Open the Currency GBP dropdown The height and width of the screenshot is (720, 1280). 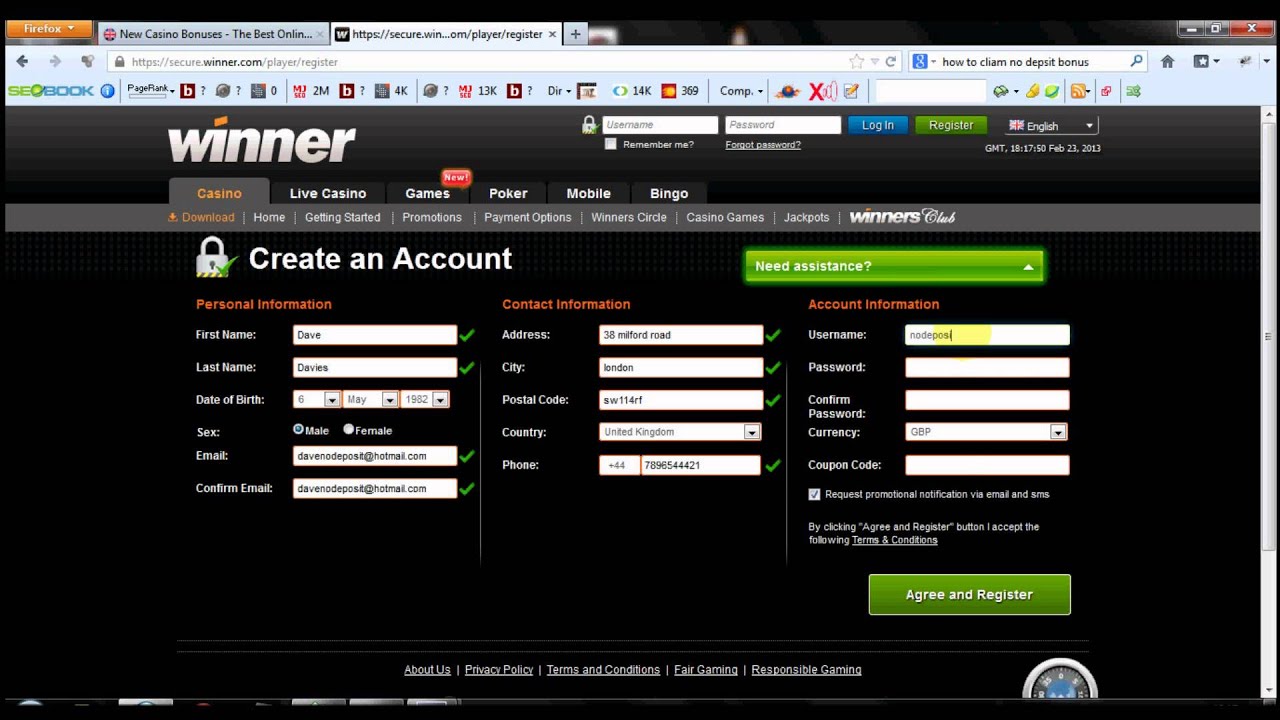986,432
